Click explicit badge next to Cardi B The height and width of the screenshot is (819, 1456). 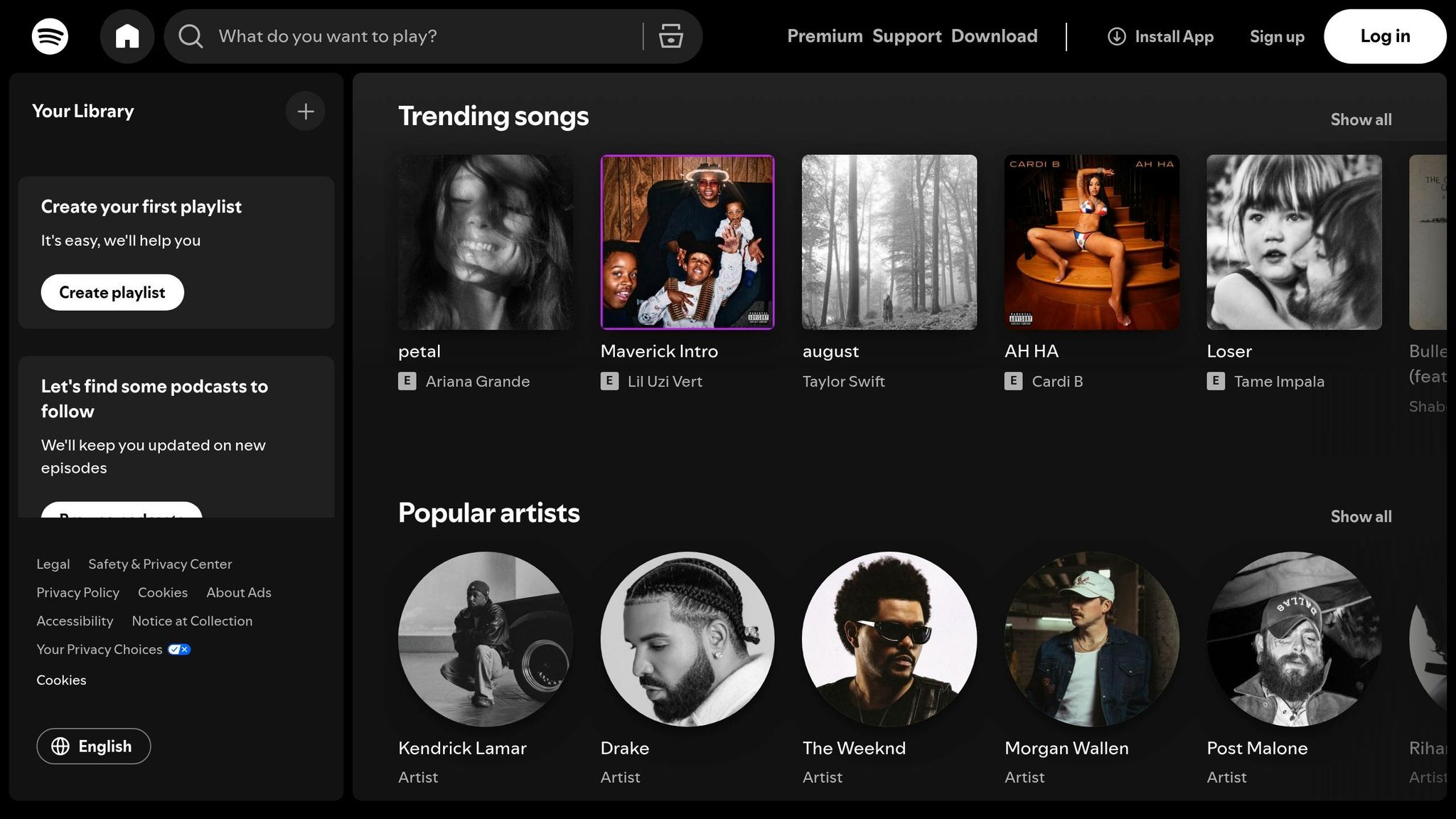[1013, 381]
